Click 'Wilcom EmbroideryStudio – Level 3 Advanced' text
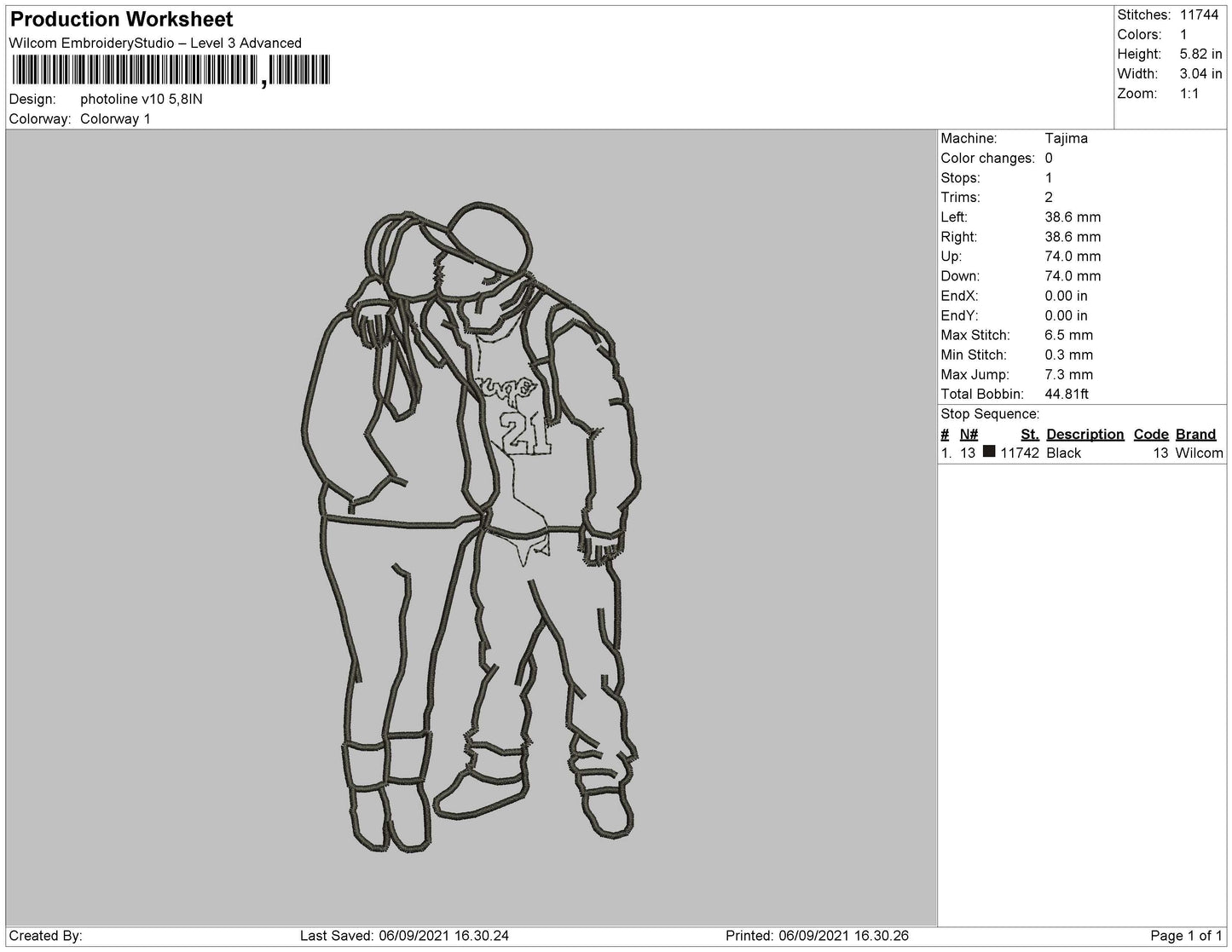Viewport: 1232px width, 952px height. pos(155,43)
